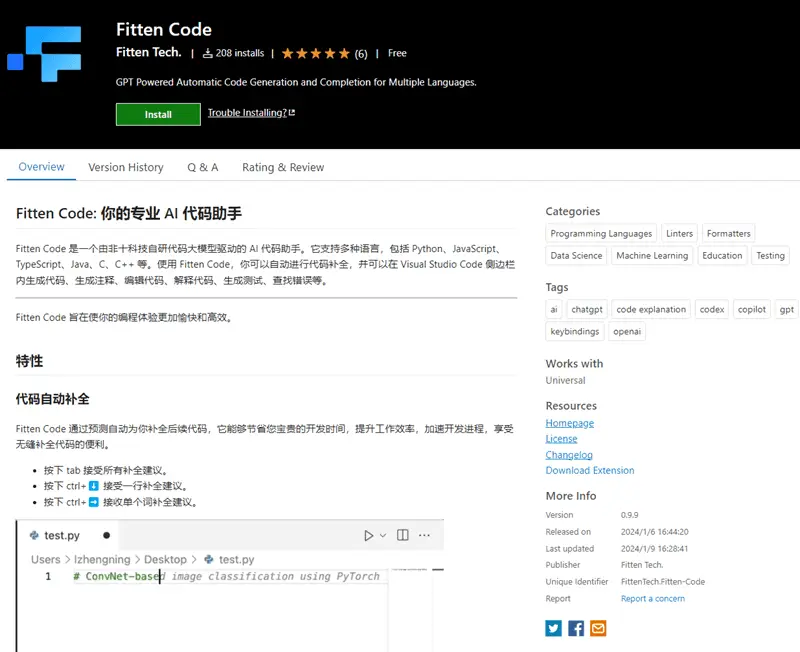
Task: Share the extension on Twitter
Action: 553,628
